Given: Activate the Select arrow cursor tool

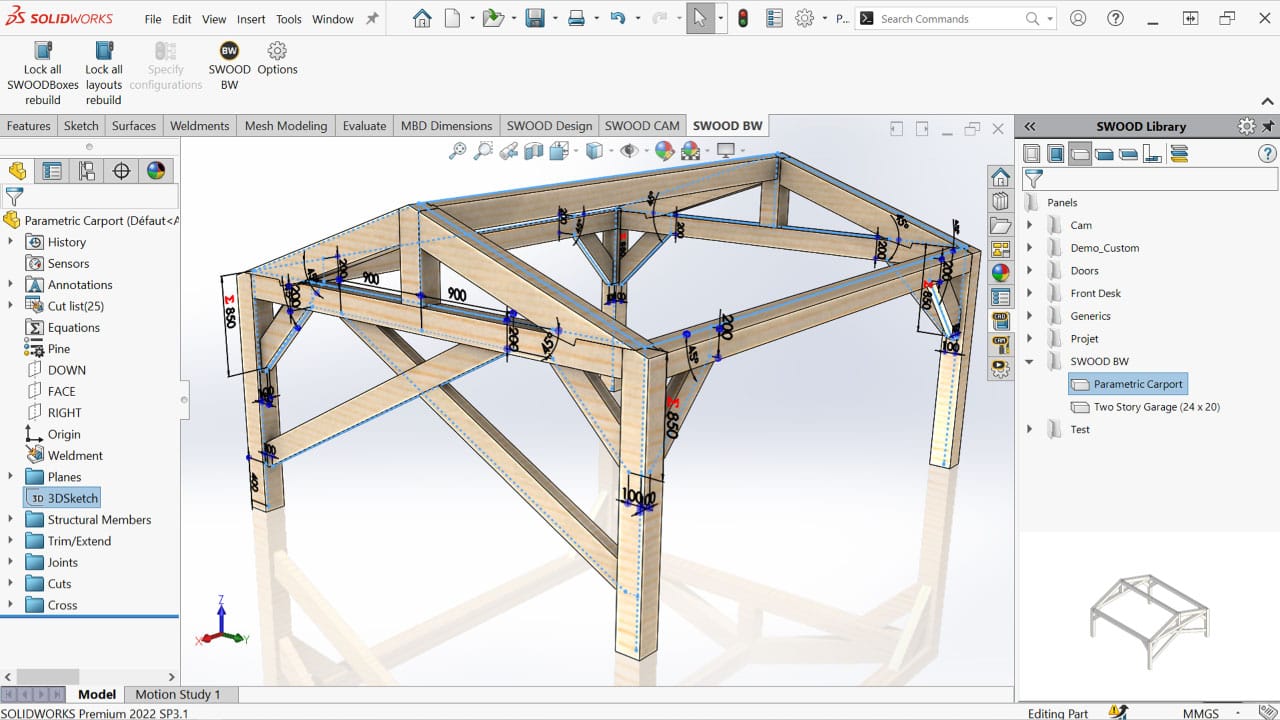Looking at the screenshot, I should [700, 18].
